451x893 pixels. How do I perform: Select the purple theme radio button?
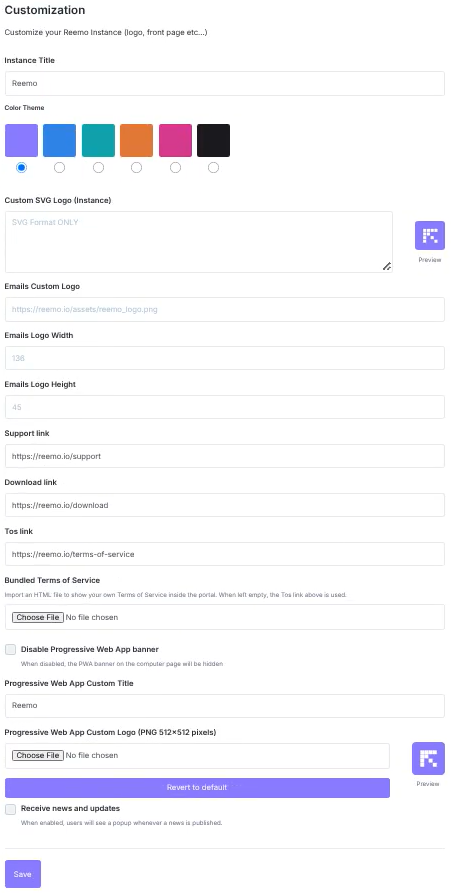(x=22, y=167)
